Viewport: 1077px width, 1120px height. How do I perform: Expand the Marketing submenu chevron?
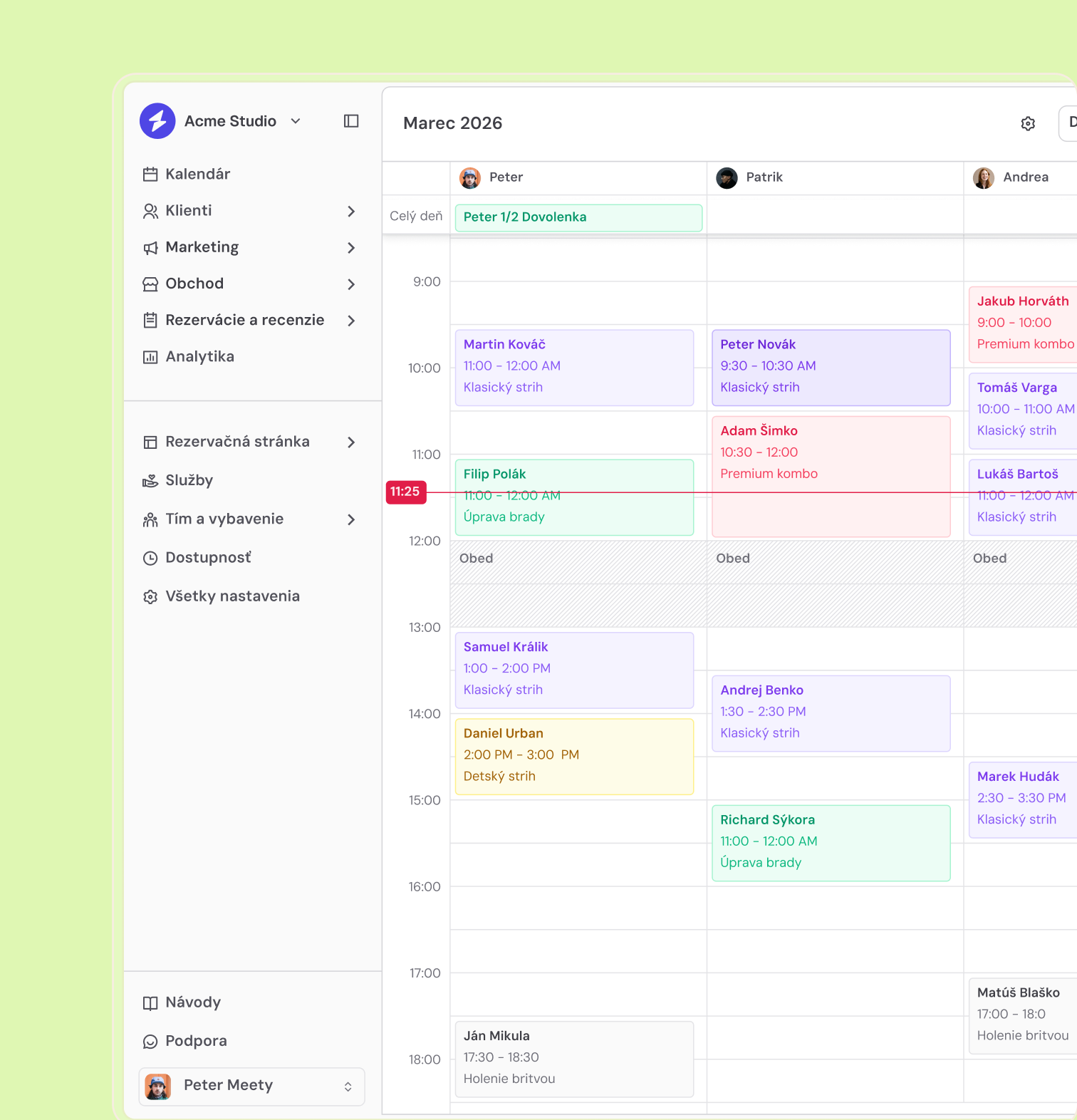[351, 248]
